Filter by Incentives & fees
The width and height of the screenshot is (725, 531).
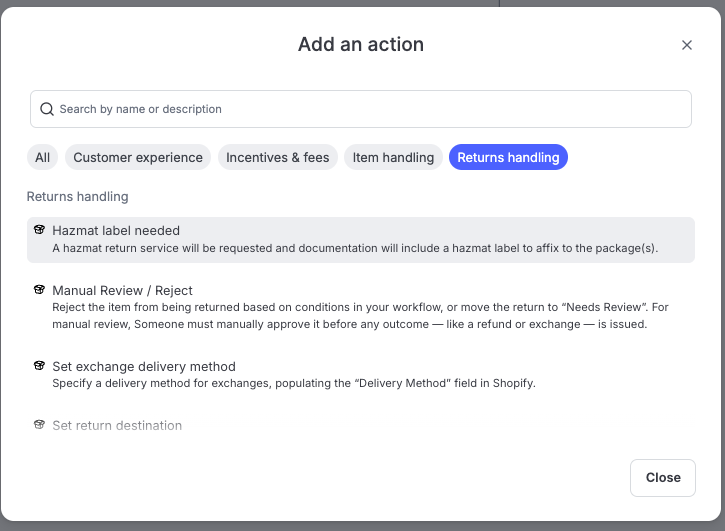tap(277, 157)
